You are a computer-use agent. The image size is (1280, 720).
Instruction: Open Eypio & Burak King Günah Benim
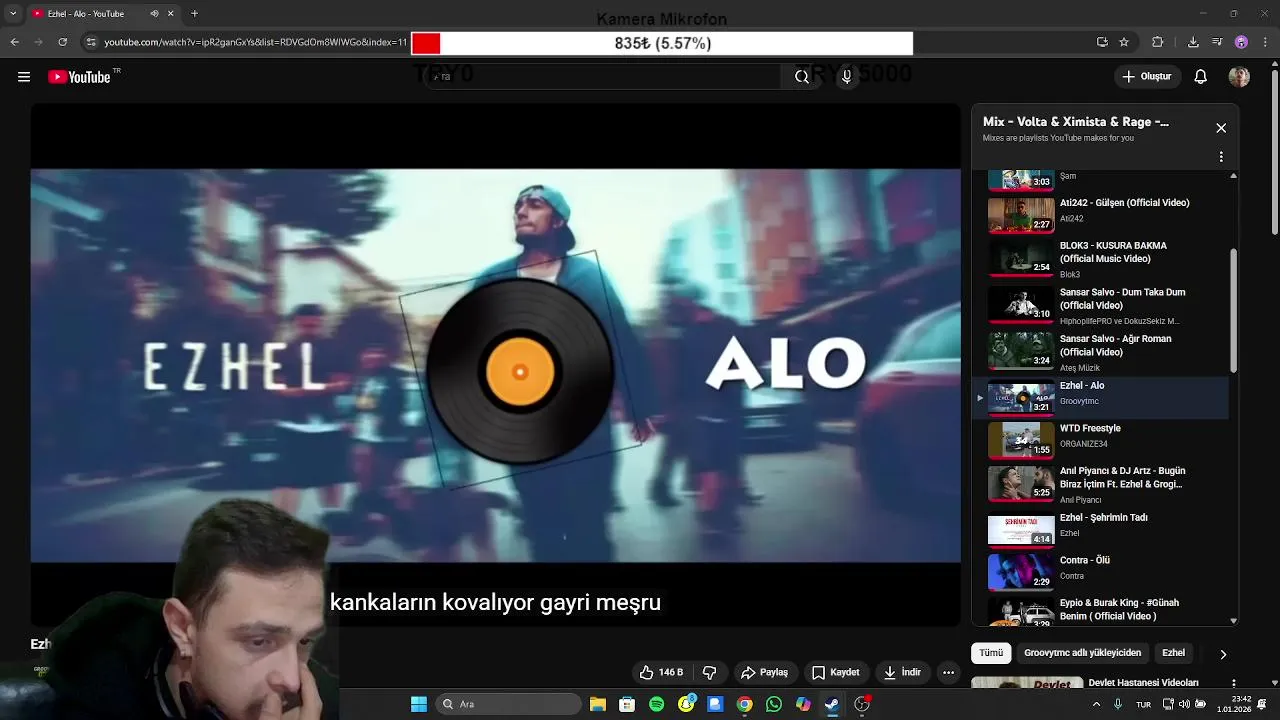click(x=1100, y=610)
